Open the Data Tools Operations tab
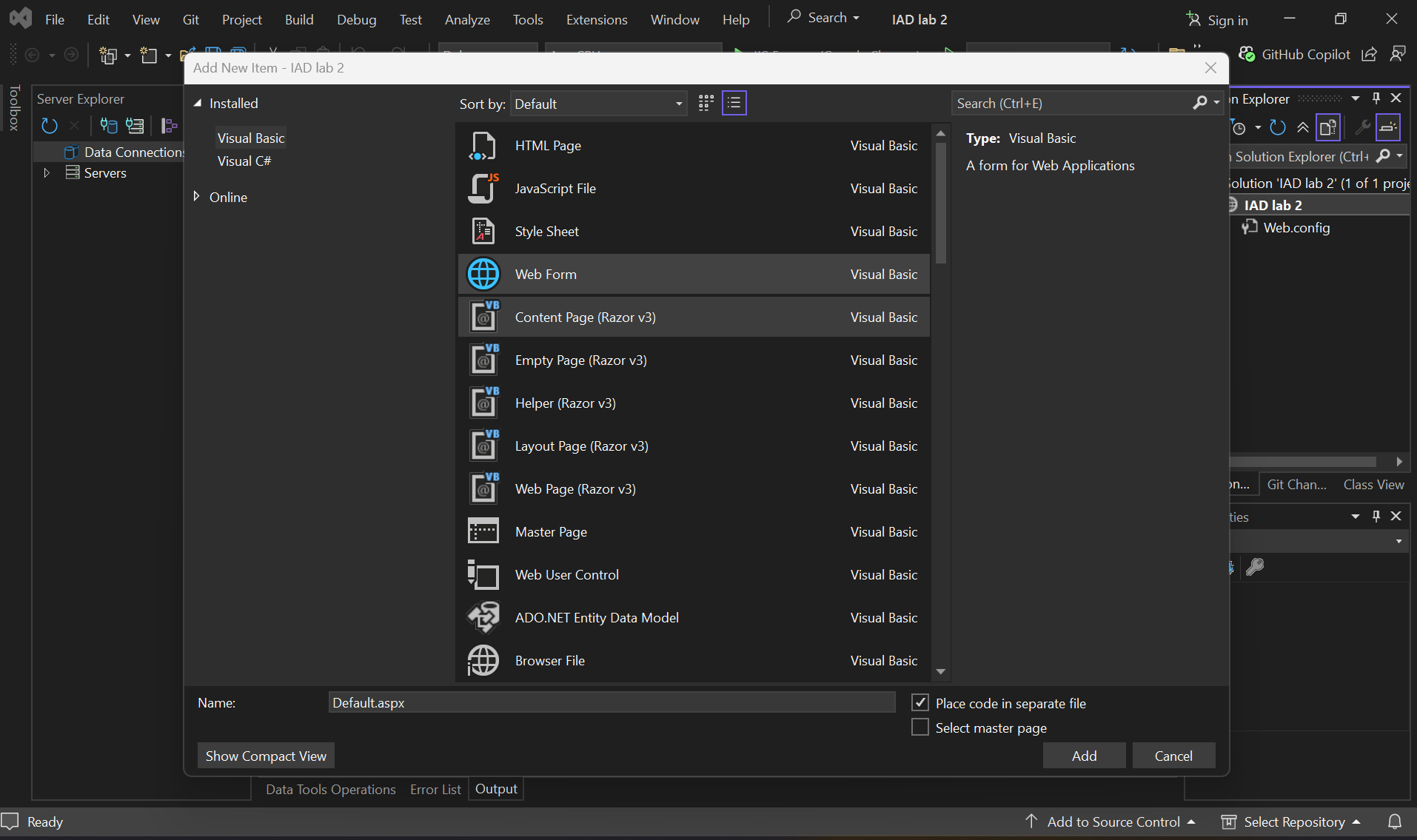 331,789
